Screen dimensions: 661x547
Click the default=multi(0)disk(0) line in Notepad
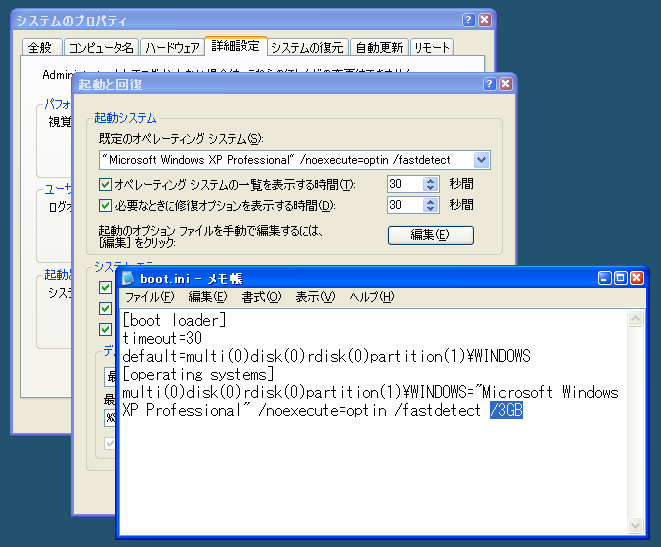(326, 357)
